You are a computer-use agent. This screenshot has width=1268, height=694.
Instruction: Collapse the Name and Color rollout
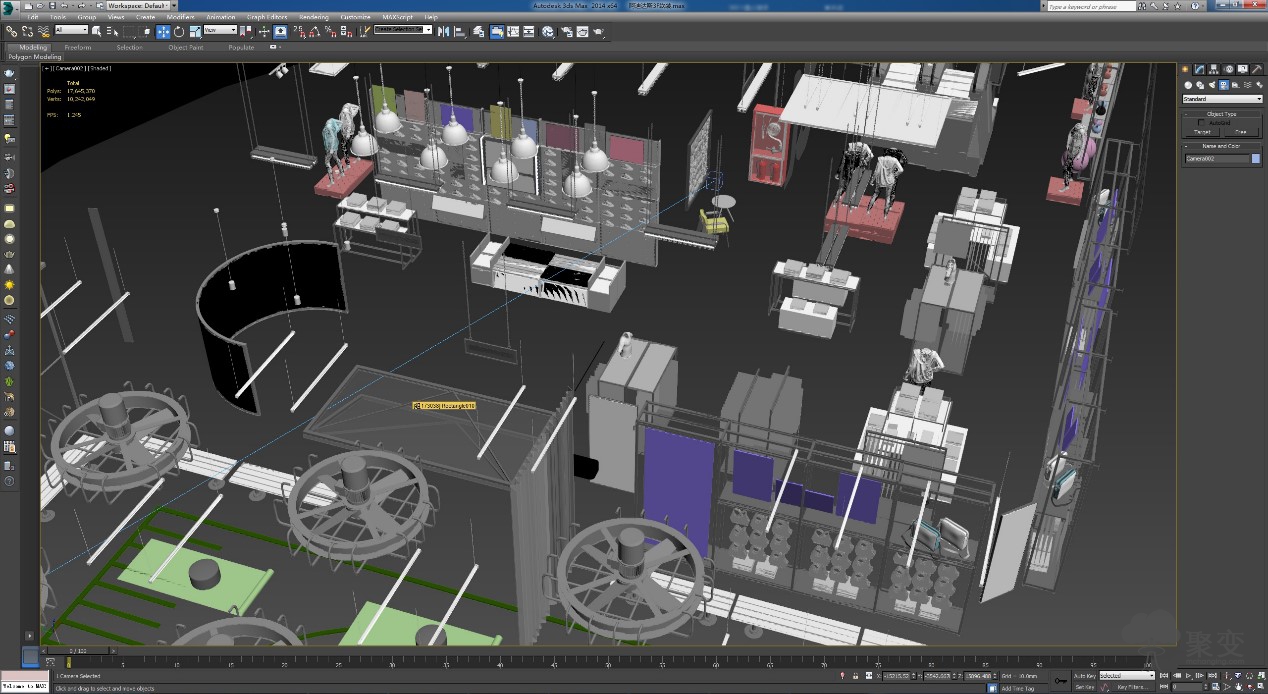[x=1222, y=146]
